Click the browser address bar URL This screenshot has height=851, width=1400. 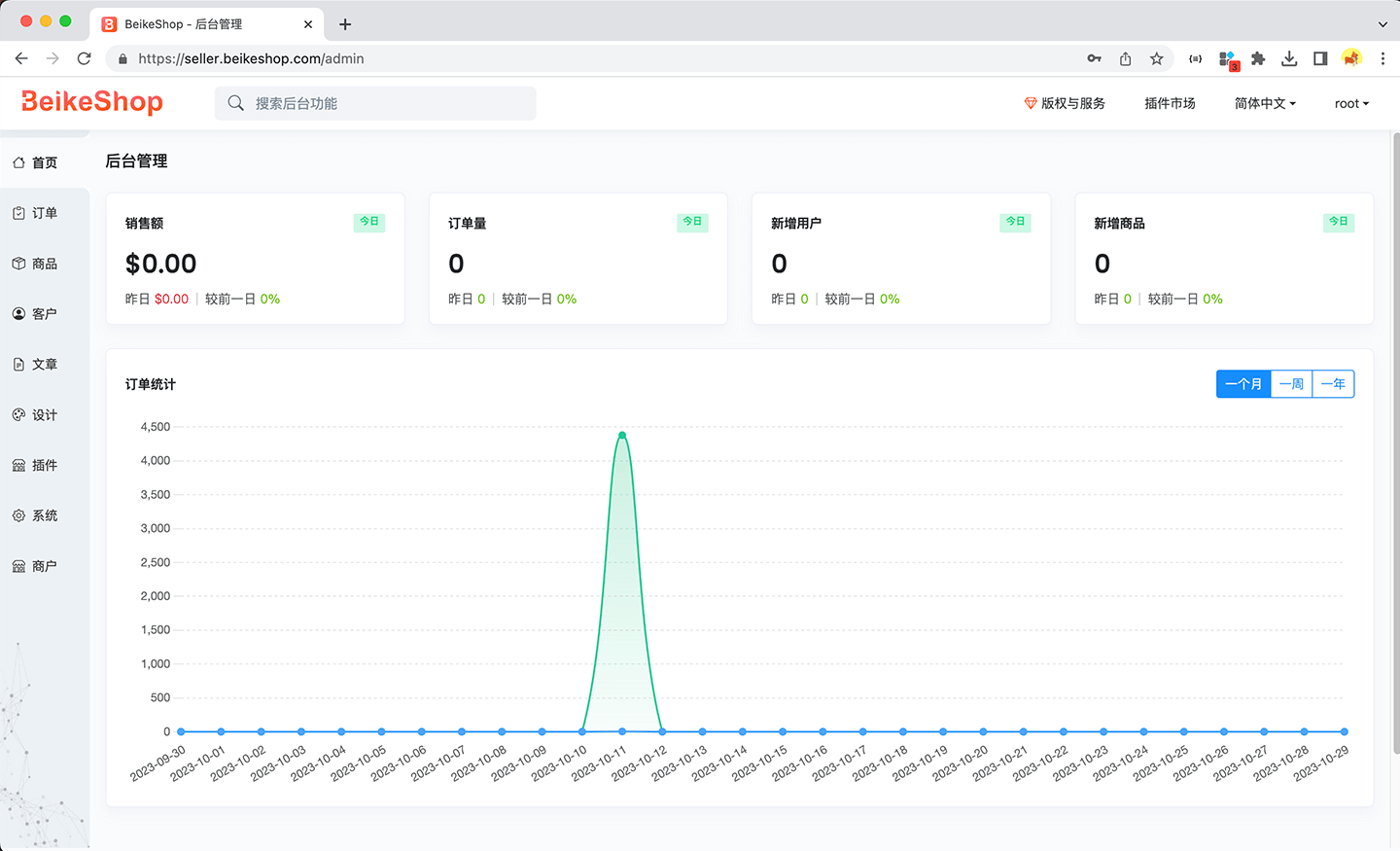(x=251, y=58)
